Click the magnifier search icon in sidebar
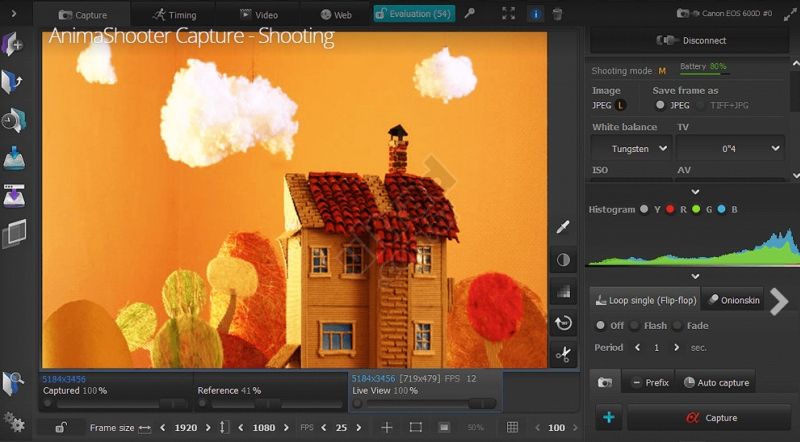Viewport: 800px width, 442px height. (13, 384)
